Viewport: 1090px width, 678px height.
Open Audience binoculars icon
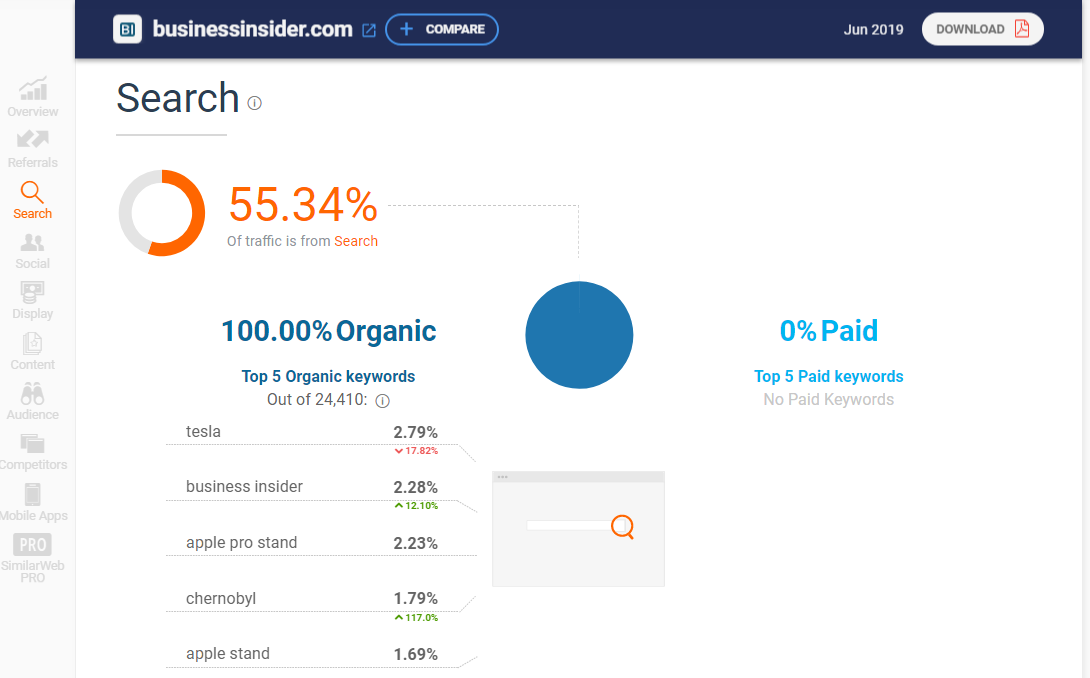pos(32,394)
